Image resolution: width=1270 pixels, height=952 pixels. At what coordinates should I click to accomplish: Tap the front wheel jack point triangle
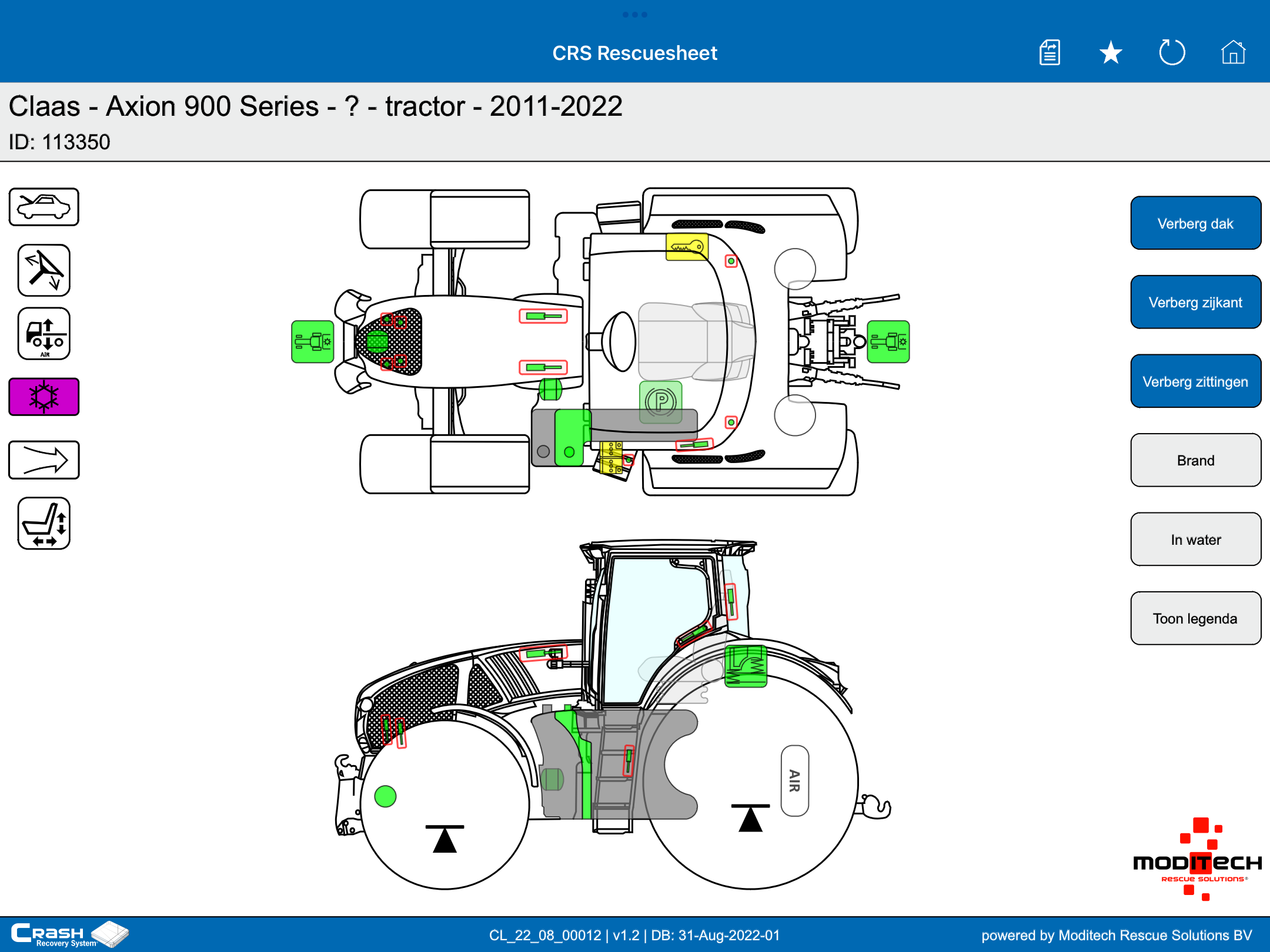coord(445,839)
